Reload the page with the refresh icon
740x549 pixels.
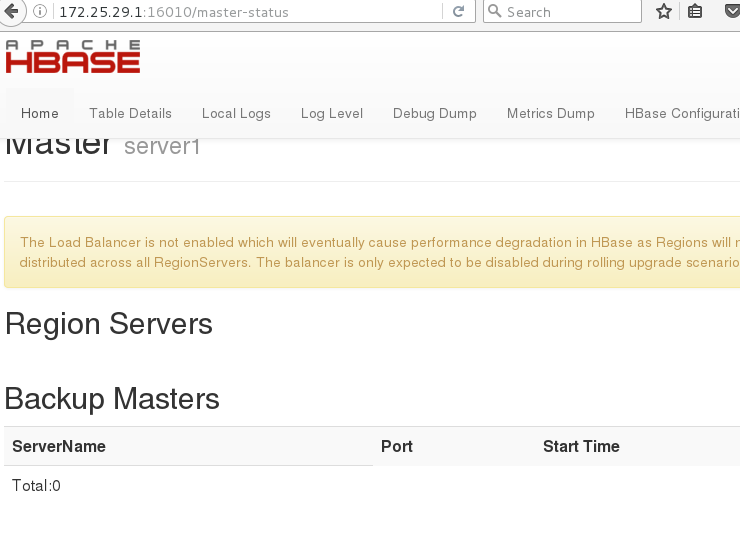[458, 11]
